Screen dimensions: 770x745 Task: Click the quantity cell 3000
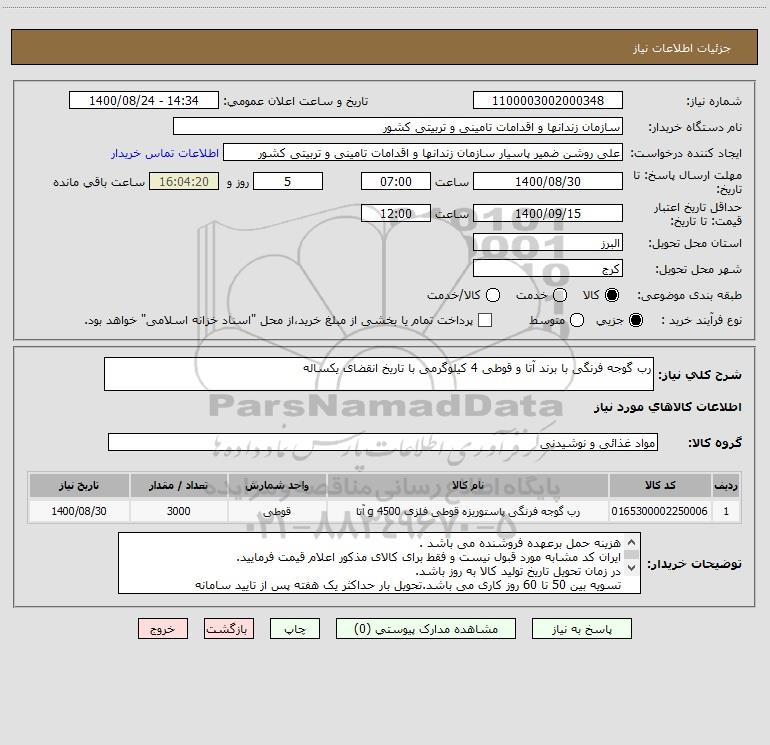point(178,511)
